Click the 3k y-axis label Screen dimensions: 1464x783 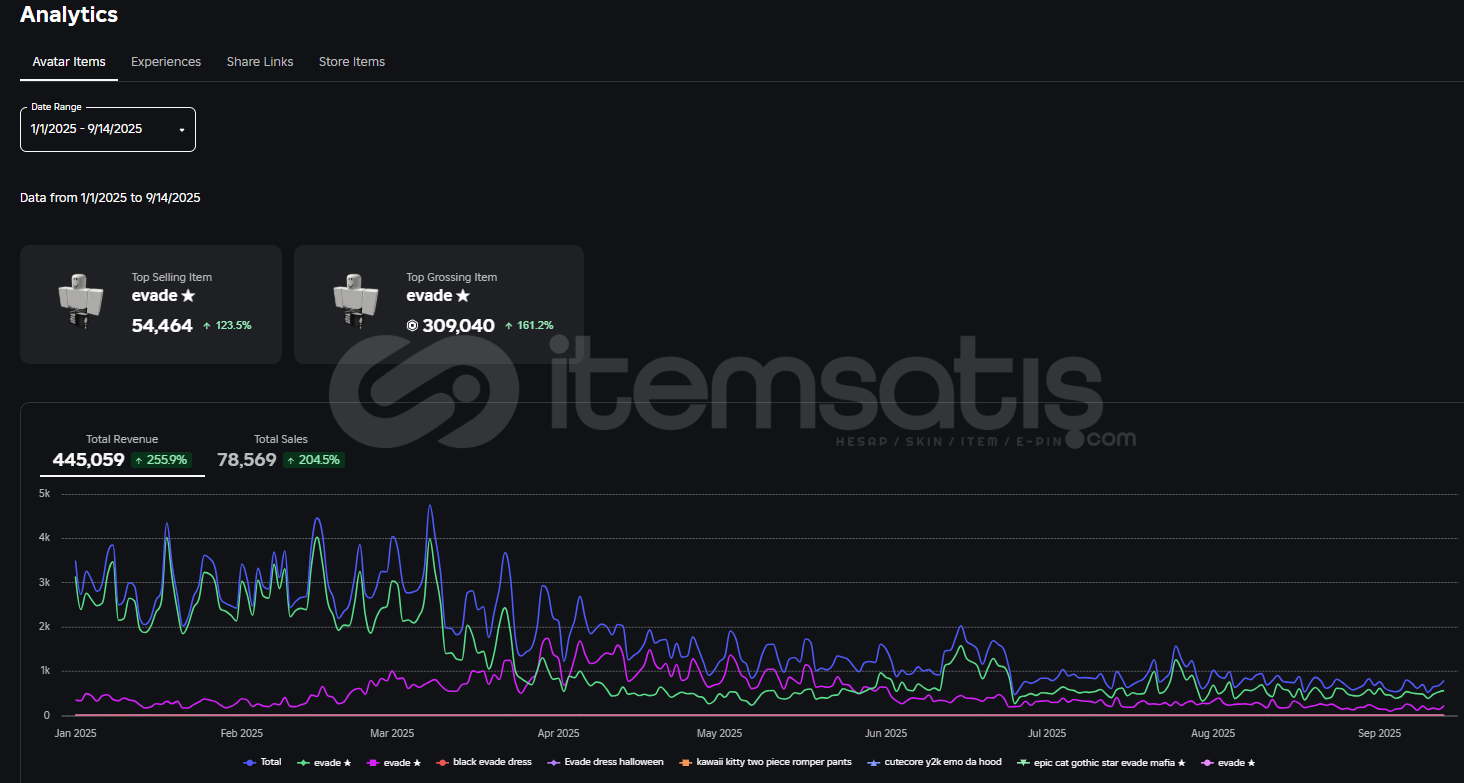[x=44, y=582]
